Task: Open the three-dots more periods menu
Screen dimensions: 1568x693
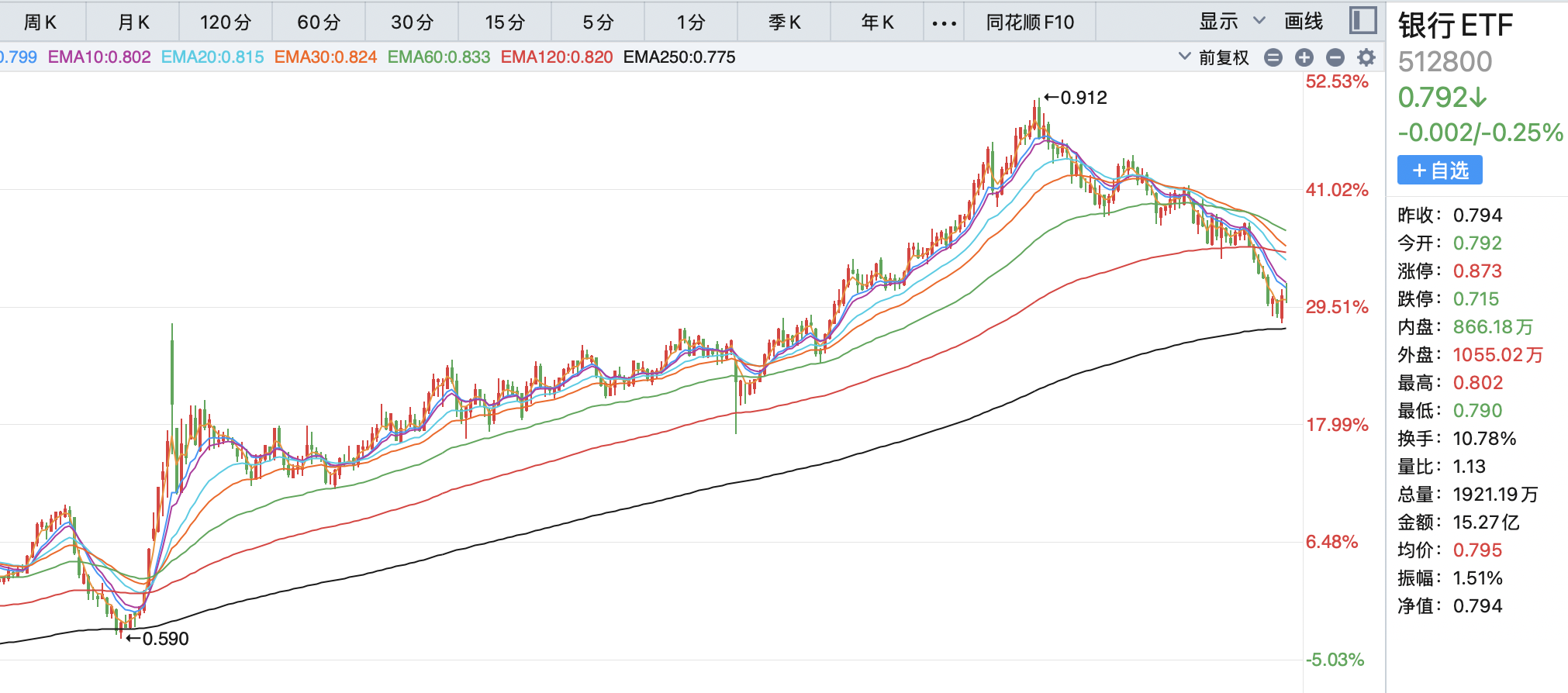Action: coord(944,22)
